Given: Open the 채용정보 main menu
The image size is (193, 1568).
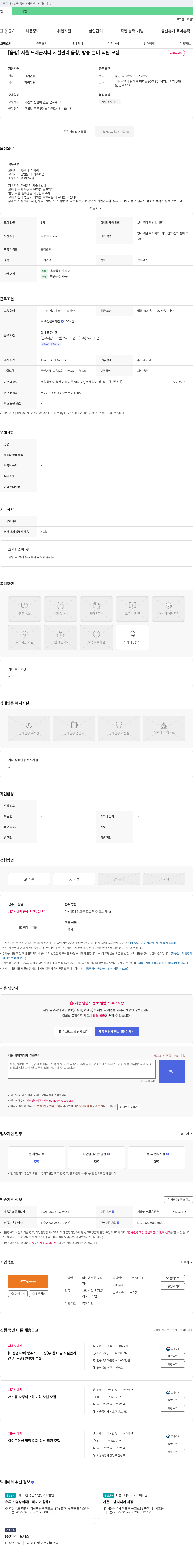Looking at the screenshot, I should [32, 31].
